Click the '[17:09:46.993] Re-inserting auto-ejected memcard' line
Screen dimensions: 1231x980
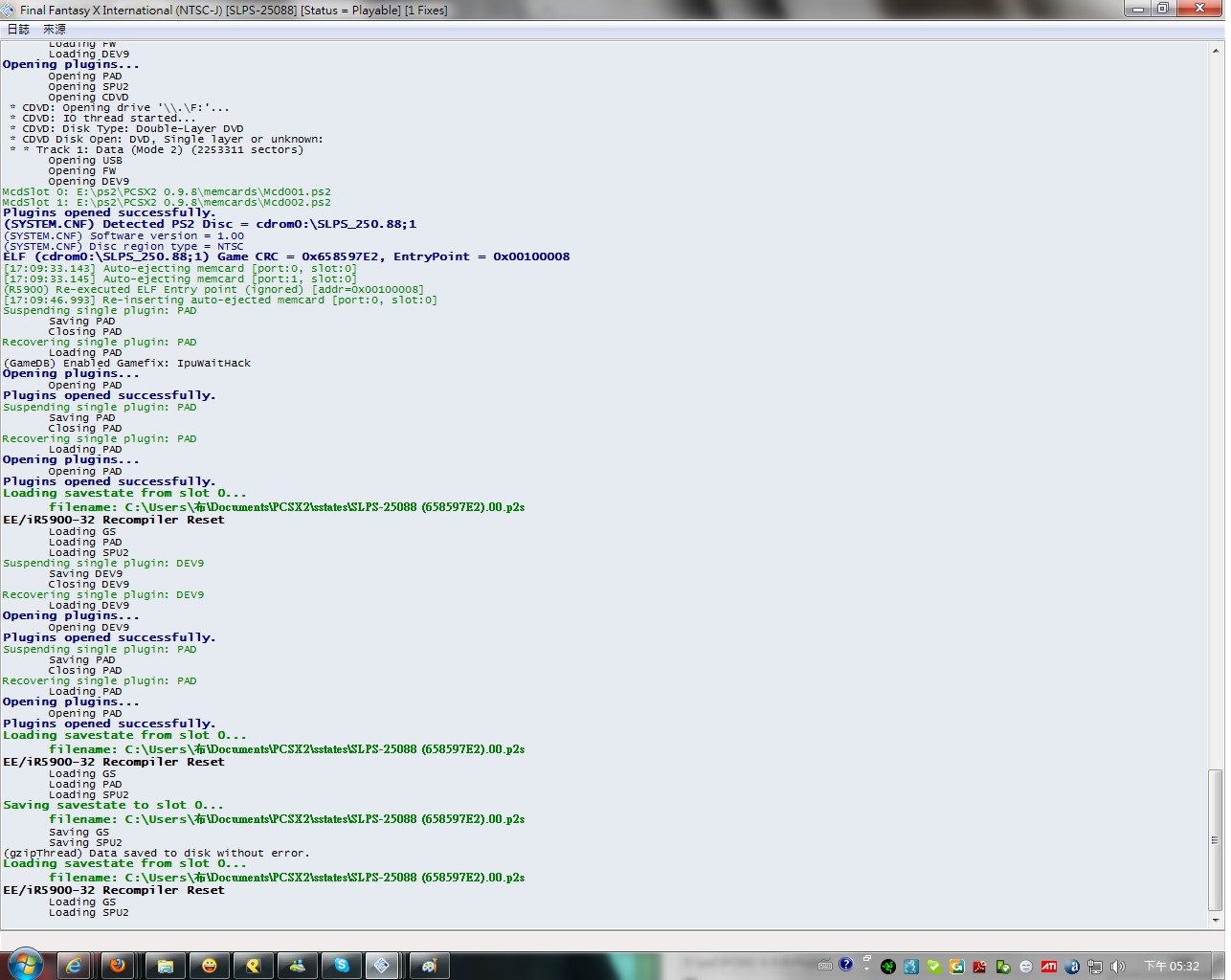pyautogui.click(x=220, y=301)
